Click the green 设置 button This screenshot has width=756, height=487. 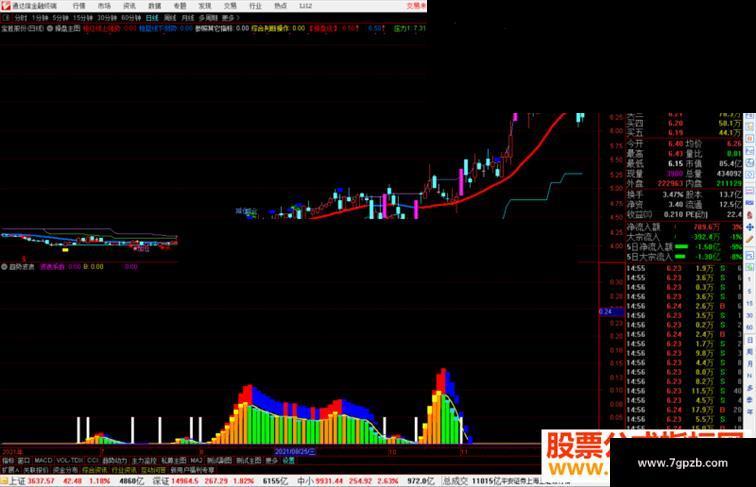click(288, 461)
